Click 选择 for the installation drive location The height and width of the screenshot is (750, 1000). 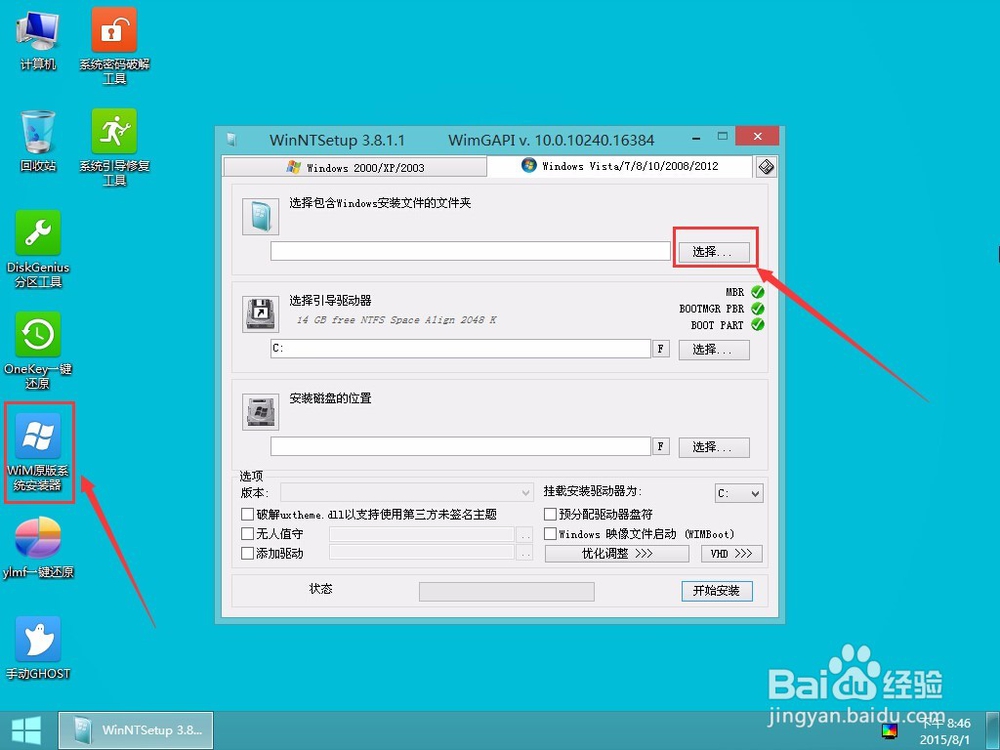[x=713, y=447]
